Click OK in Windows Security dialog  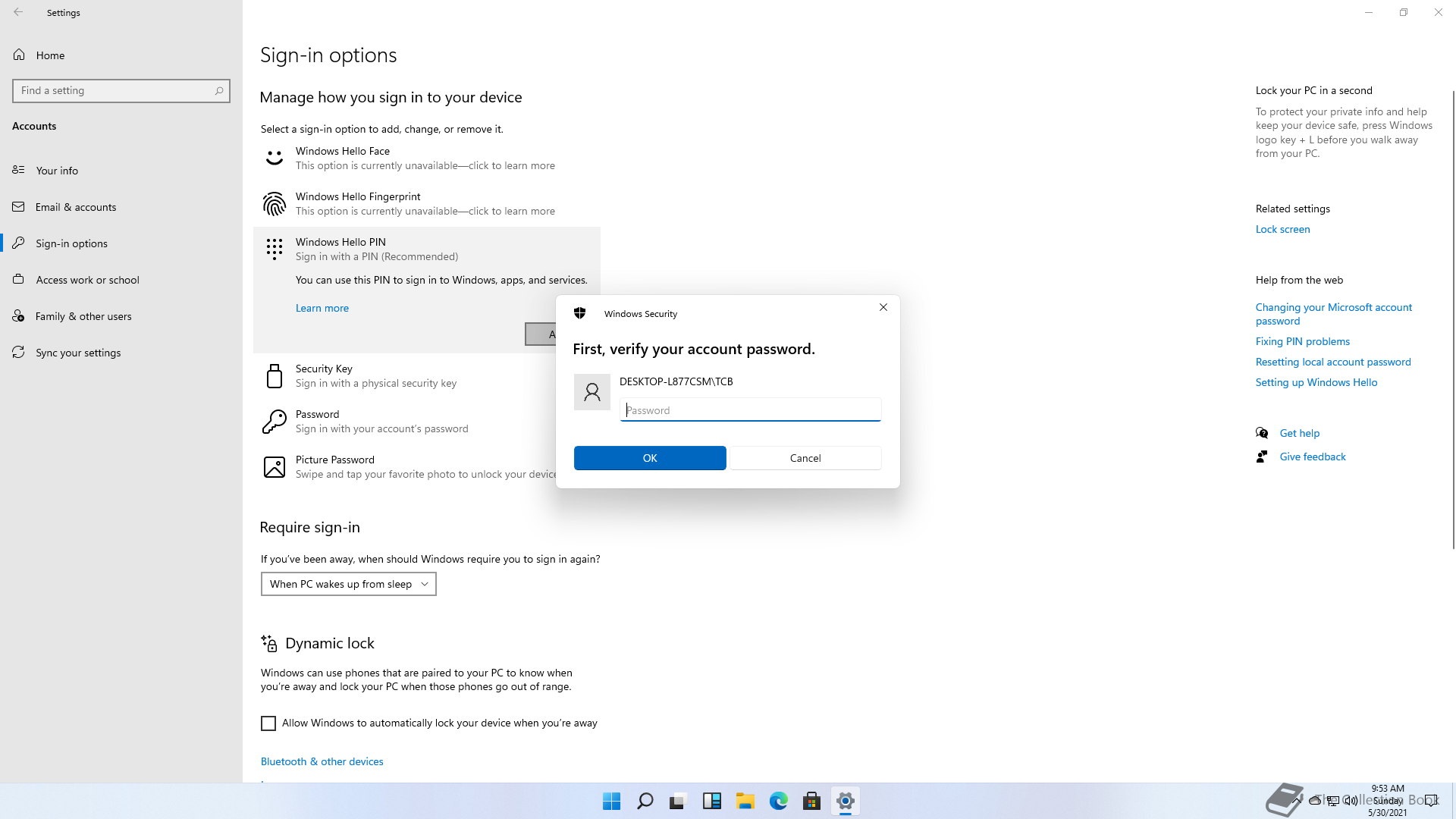(650, 458)
